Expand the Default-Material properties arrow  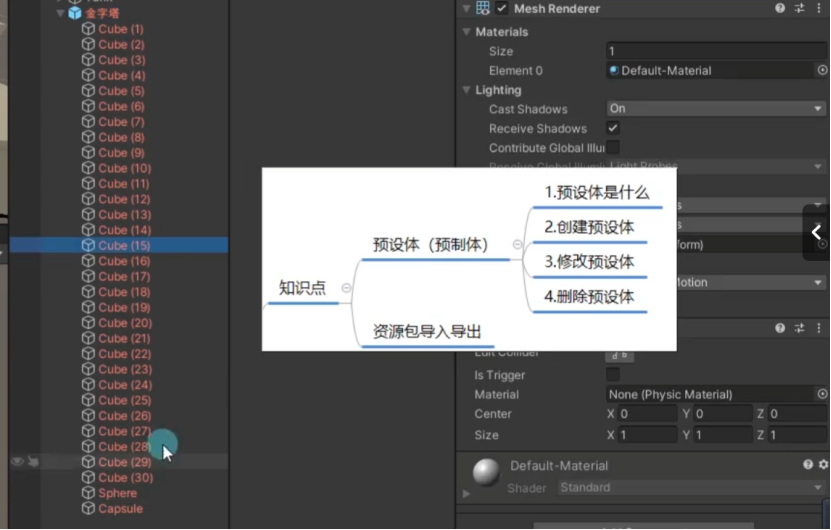pos(466,494)
